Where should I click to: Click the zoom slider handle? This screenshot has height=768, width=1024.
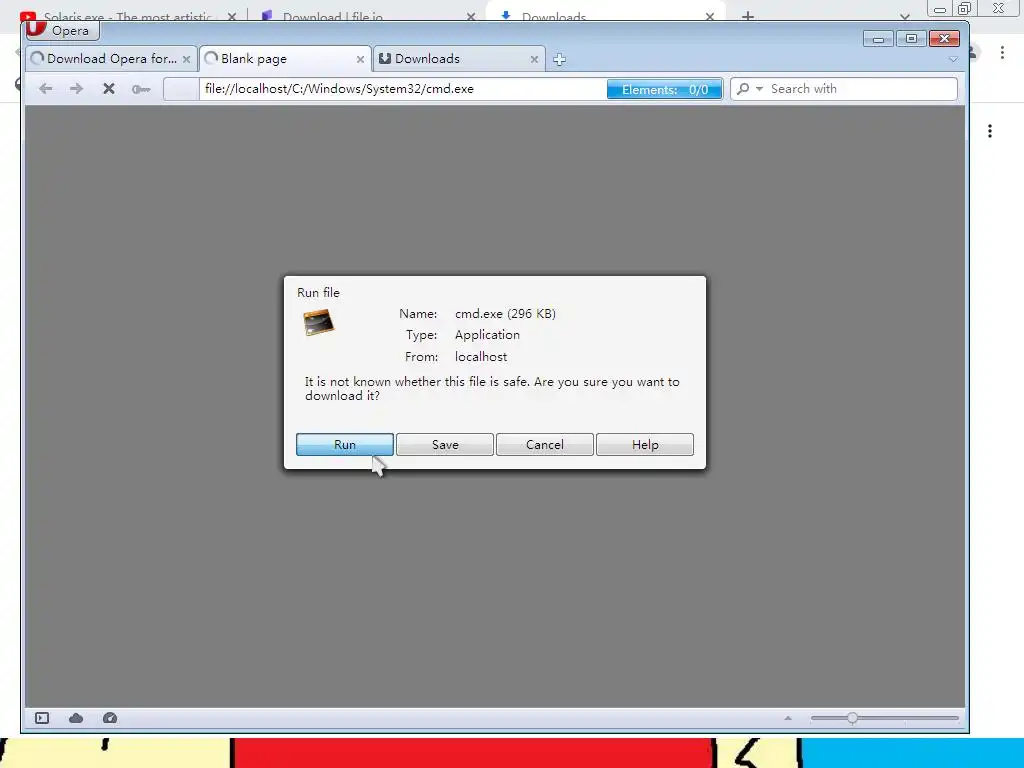pyautogui.click(x=852, y=718)
